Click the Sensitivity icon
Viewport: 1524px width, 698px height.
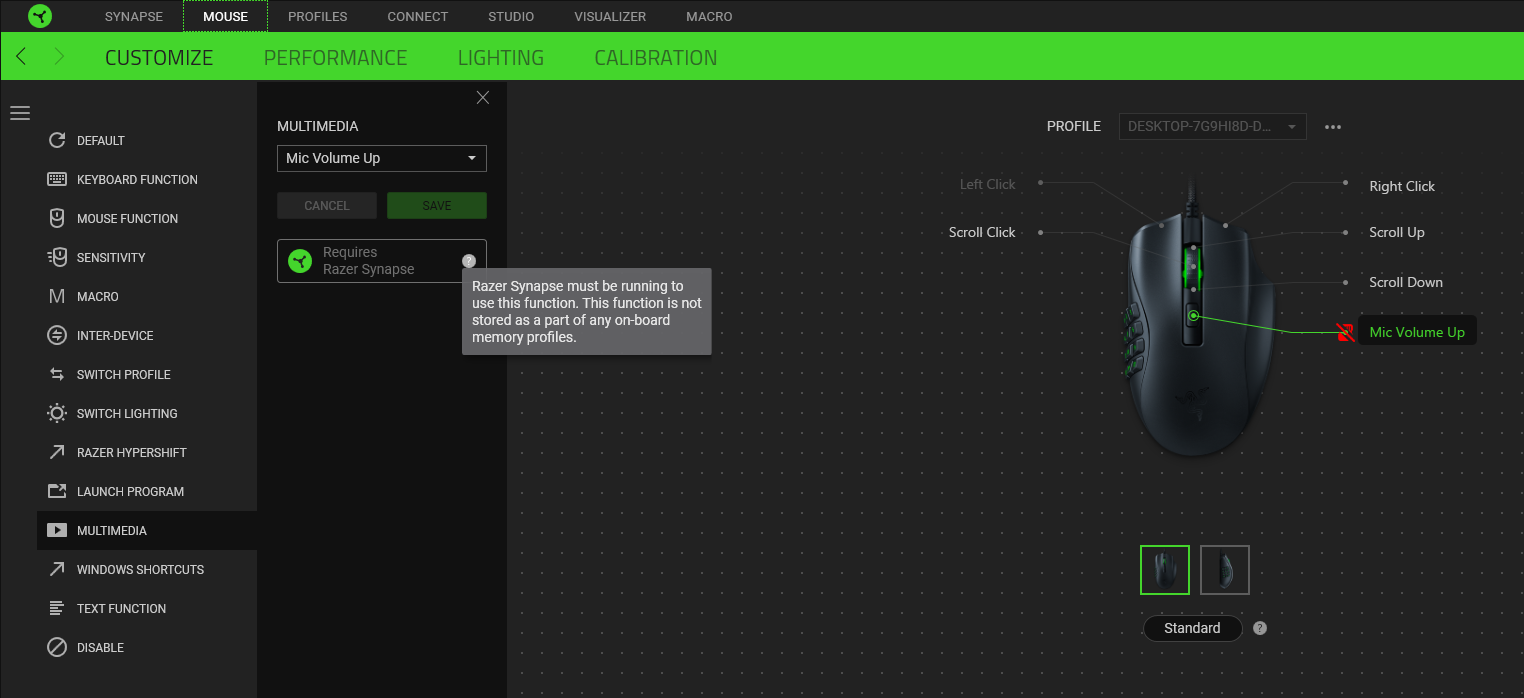(x=57, y=257)
